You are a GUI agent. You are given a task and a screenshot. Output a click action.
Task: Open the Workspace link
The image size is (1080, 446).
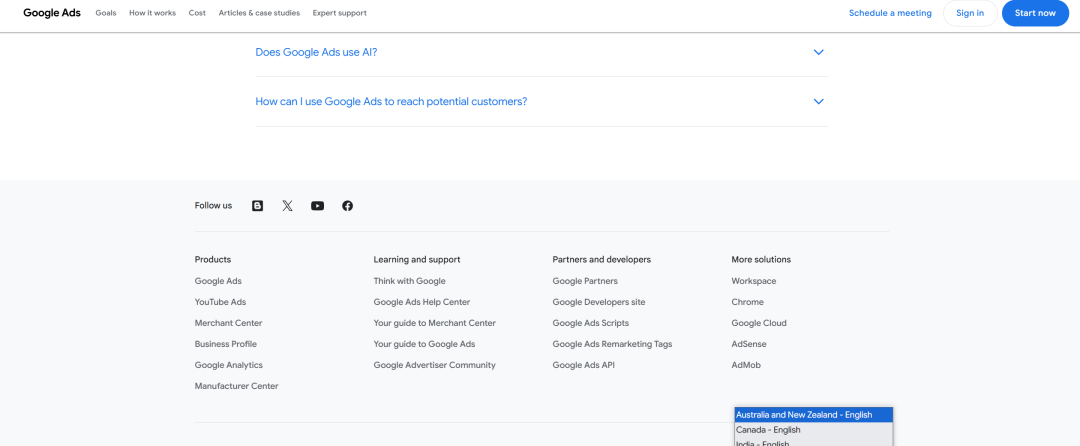(x=754, y=281)
